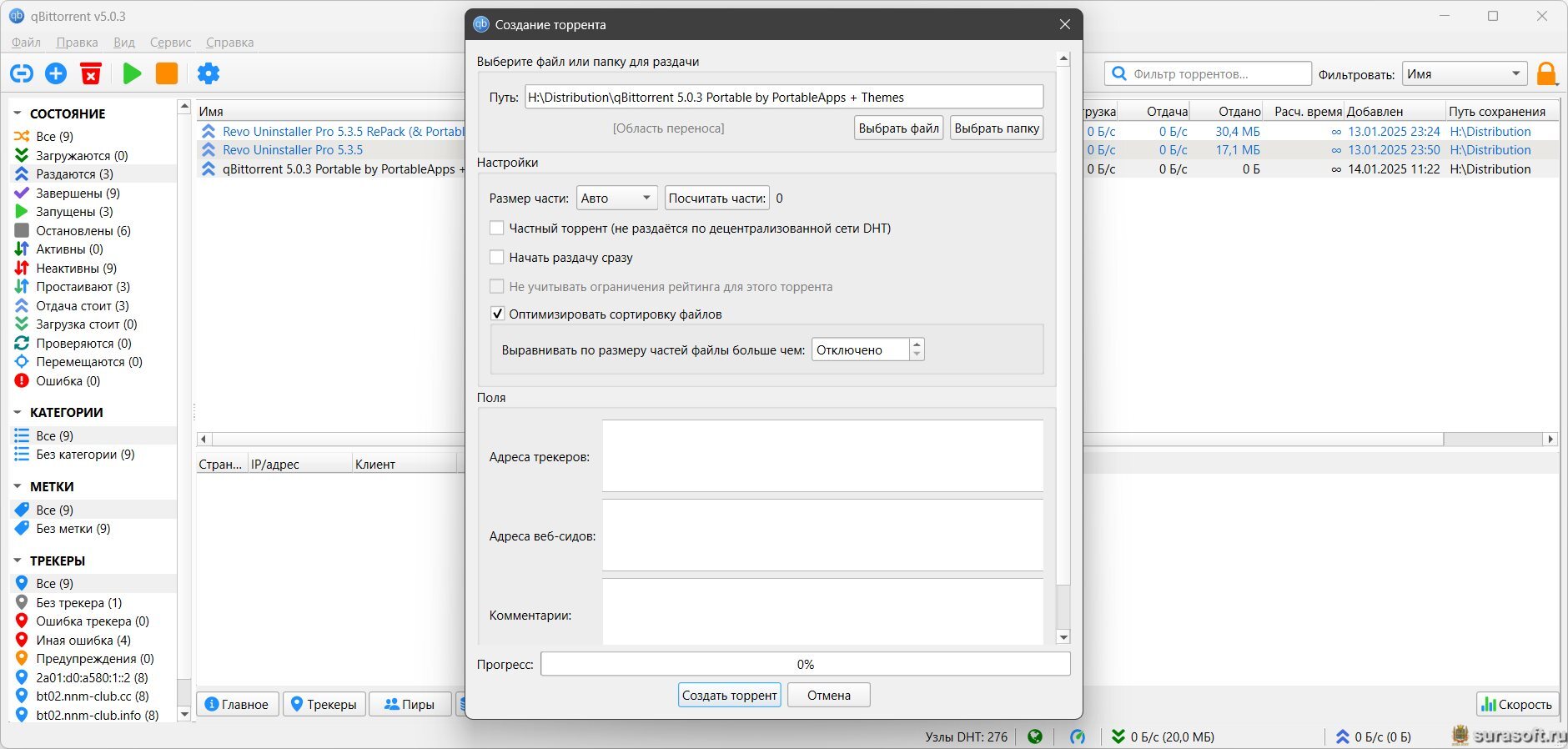This screenshot has width=1568, height=749.
Task: Click the green start torrent icon
Action: tap(132, 73)
